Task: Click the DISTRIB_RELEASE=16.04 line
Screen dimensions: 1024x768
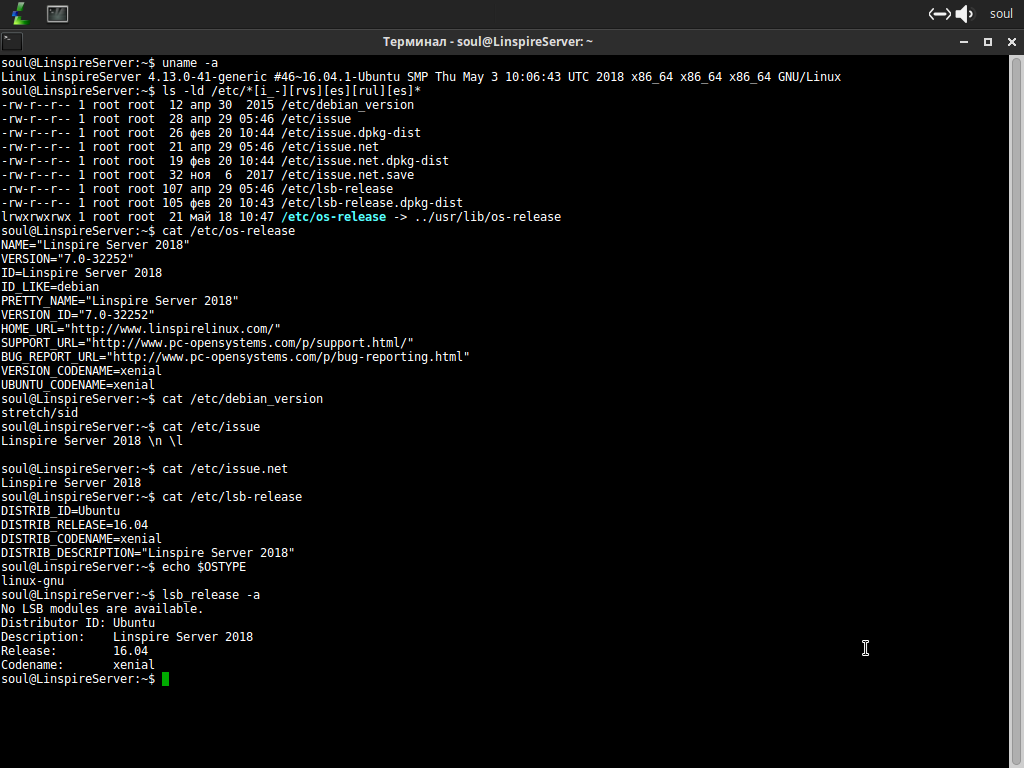Action: (x=74, y=525)
